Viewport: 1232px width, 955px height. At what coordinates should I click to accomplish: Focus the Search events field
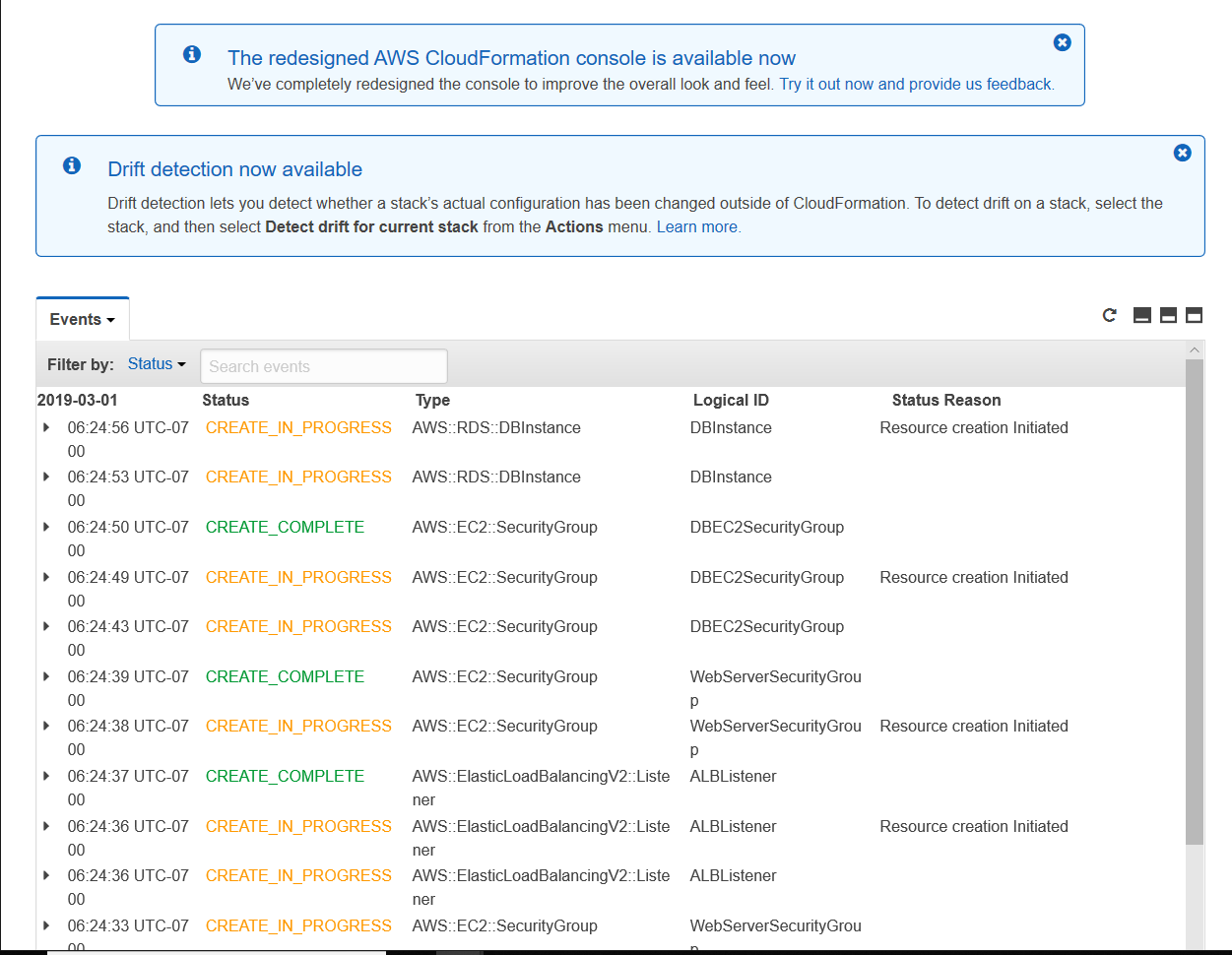[x=324, y=366]
